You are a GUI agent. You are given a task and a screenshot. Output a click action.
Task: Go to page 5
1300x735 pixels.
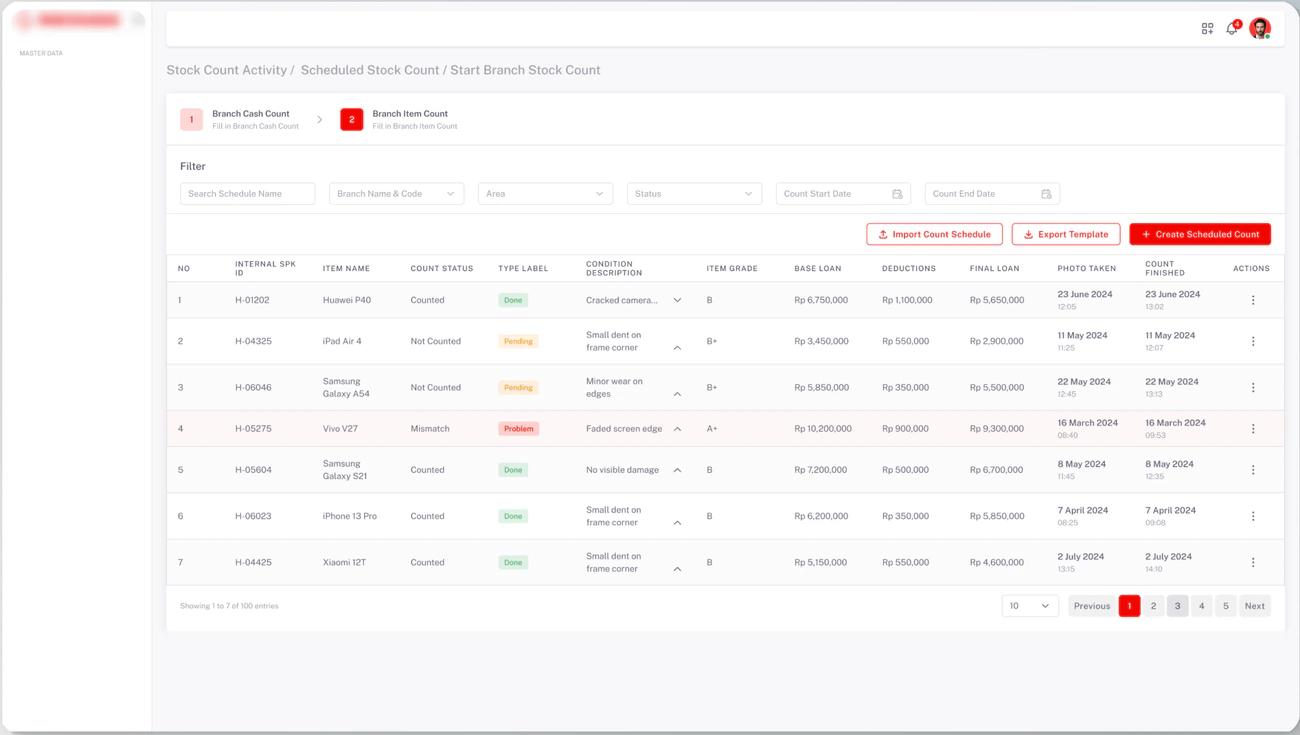[1226, 606]
